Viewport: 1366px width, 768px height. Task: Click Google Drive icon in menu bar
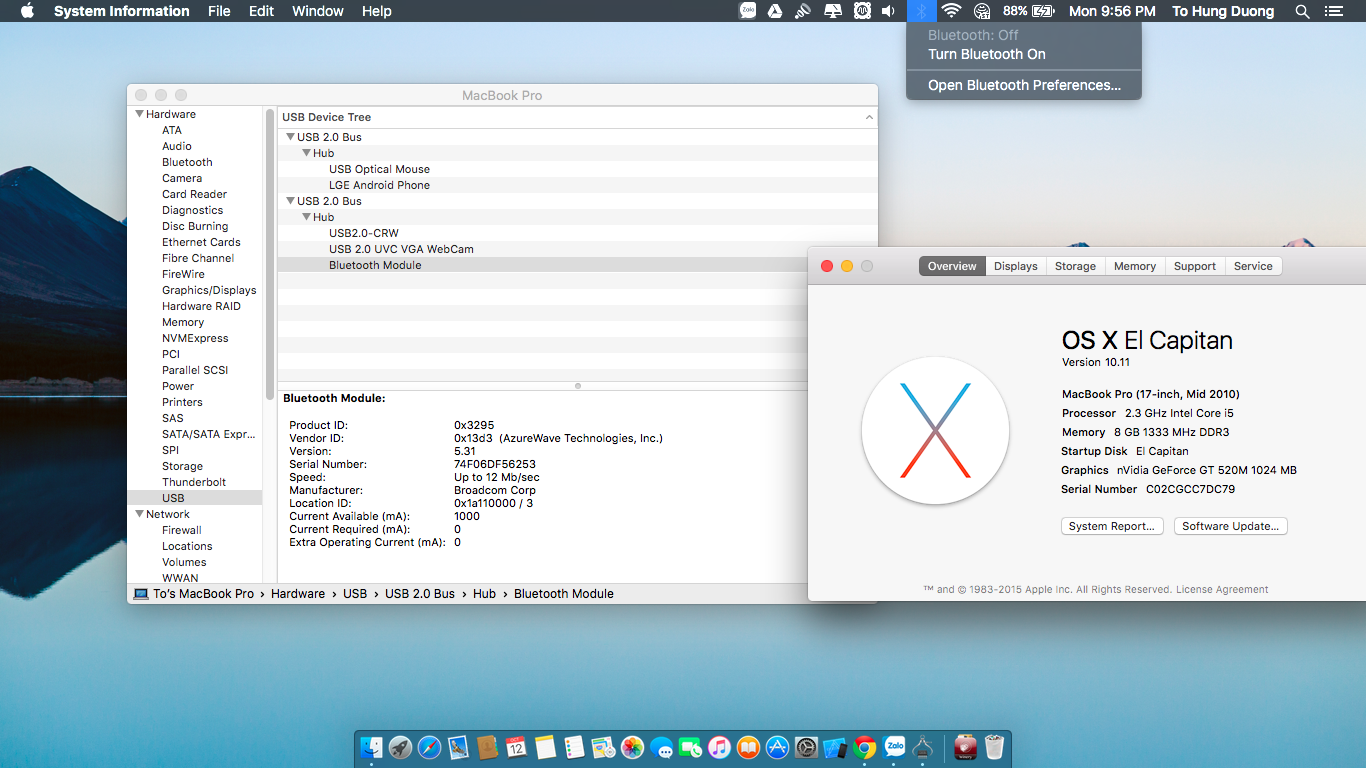pos(775,11)
